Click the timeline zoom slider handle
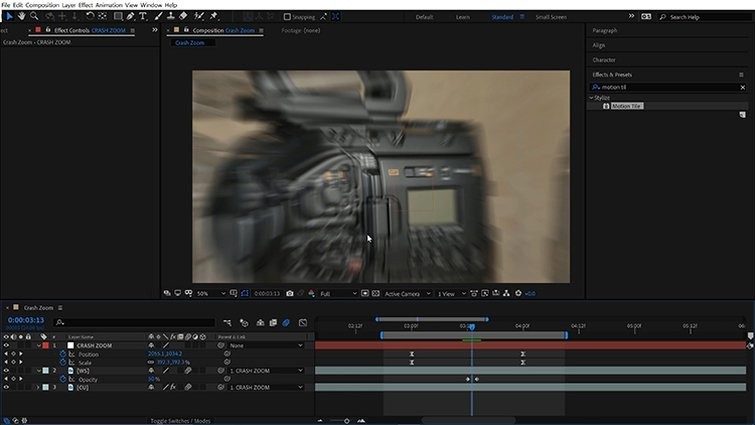 coord(347,421)
